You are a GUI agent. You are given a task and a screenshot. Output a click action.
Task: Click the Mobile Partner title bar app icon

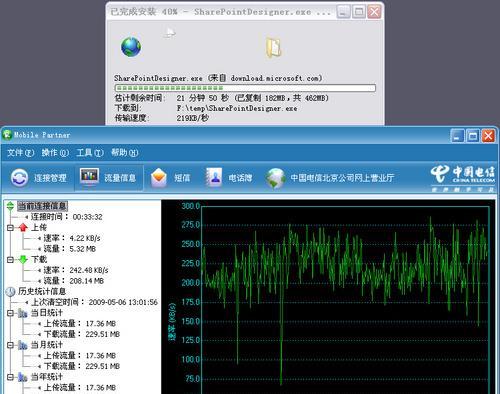(7, 135)
